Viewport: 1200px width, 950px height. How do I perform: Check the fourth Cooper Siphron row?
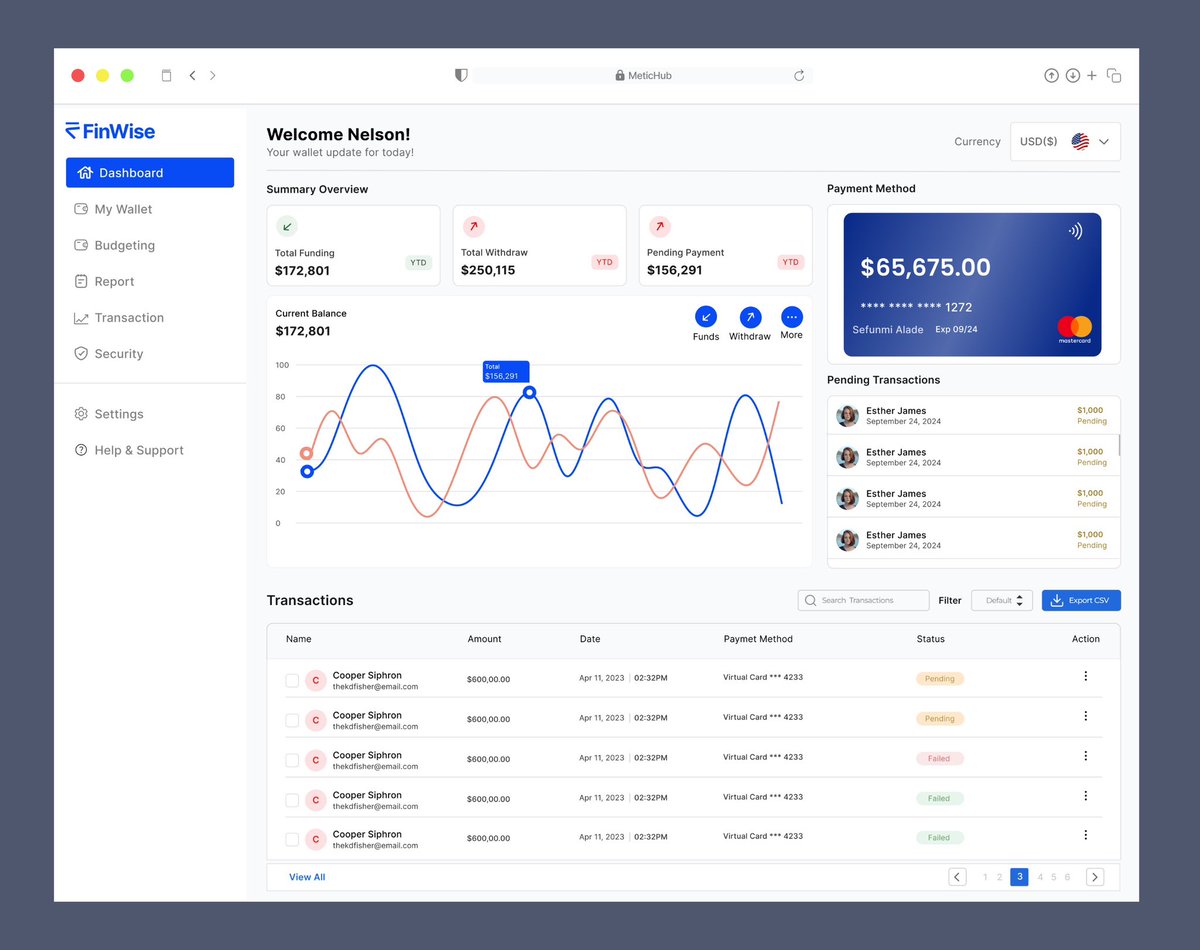pyautogui.click(x=292, y=800)
